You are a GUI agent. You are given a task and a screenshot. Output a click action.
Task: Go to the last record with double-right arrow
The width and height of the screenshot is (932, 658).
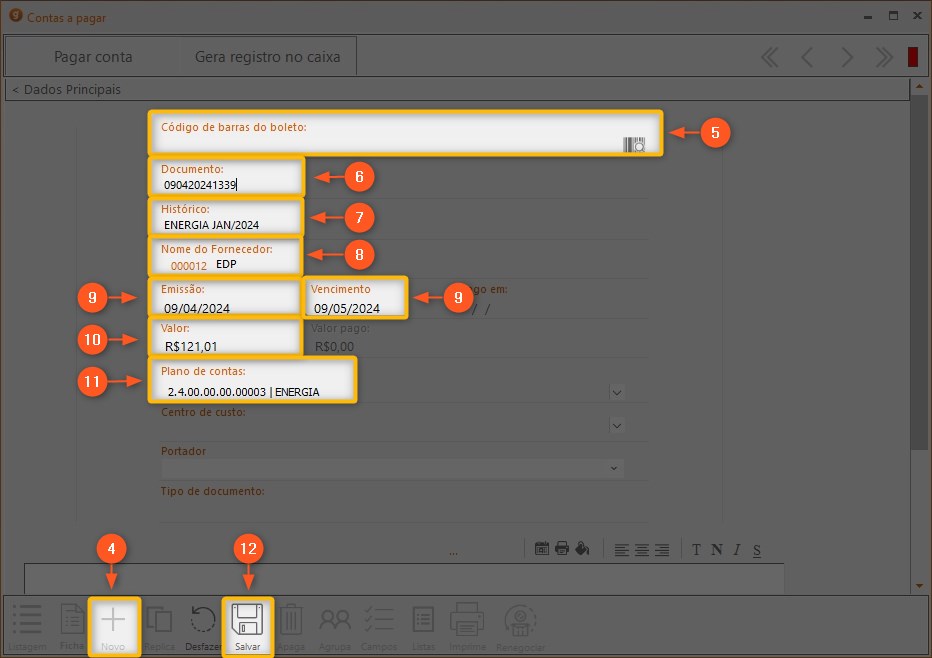[884, 57]
